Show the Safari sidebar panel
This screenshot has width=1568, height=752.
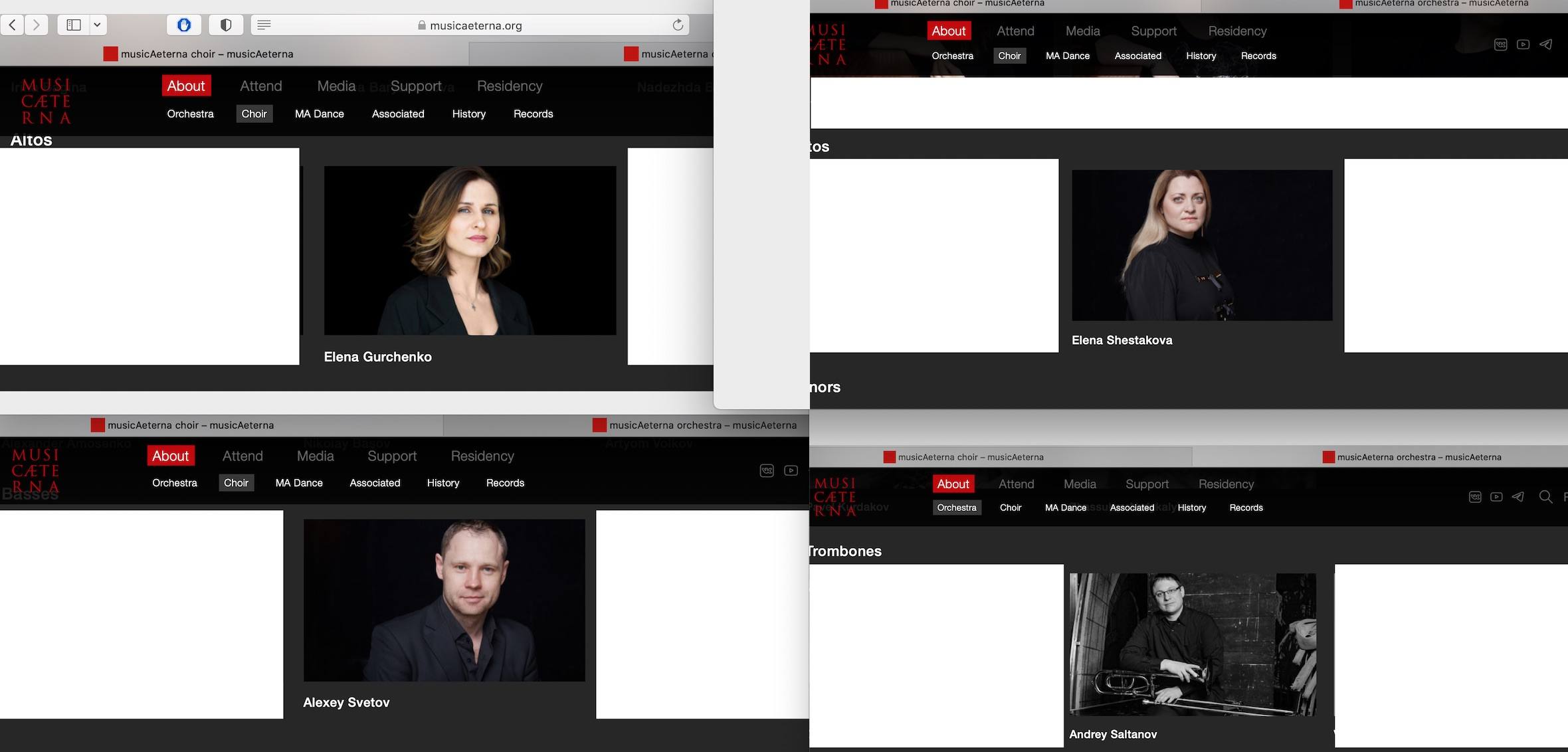point(74,25)
